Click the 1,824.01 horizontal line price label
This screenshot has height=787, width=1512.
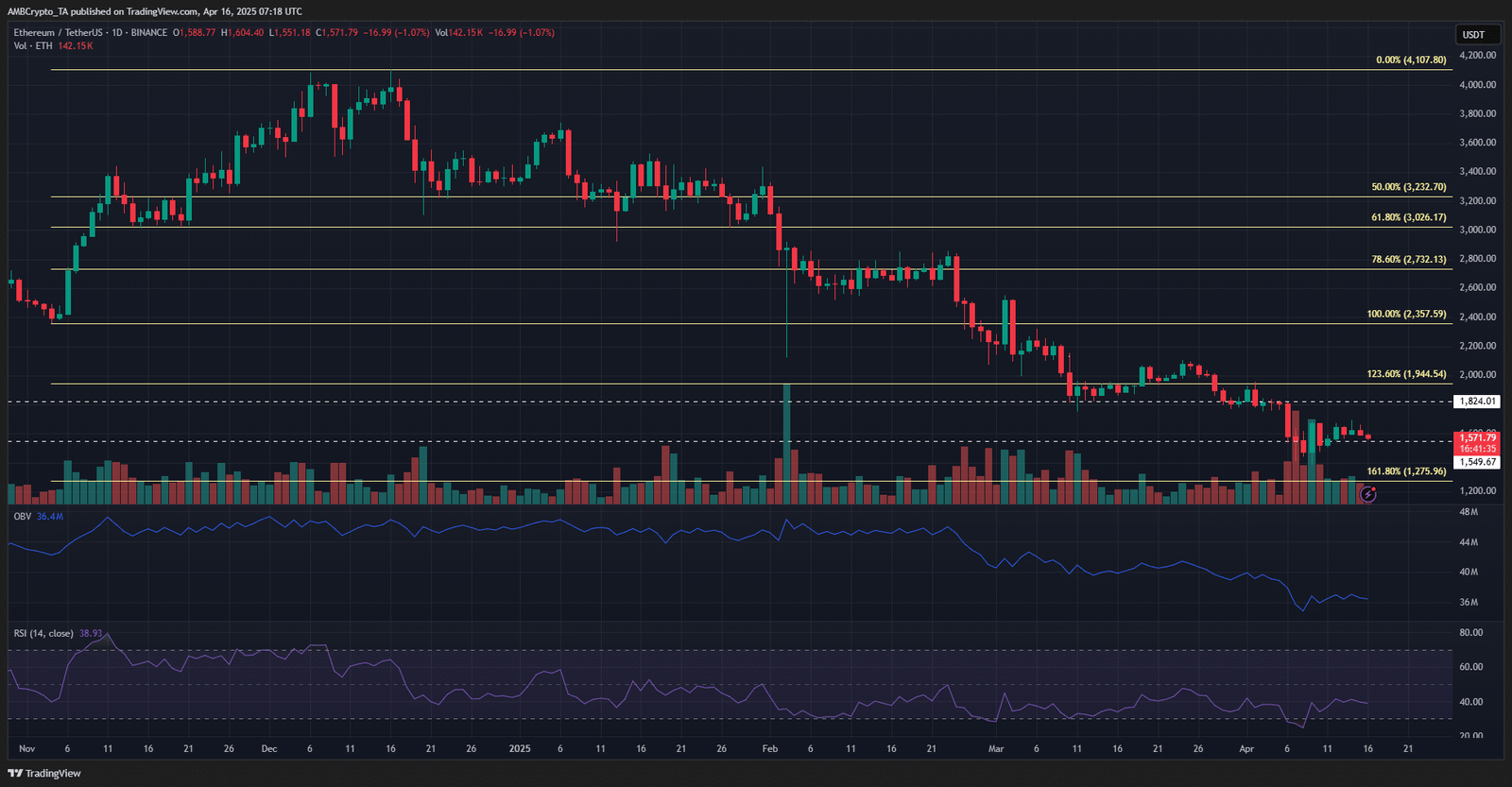1477,402
